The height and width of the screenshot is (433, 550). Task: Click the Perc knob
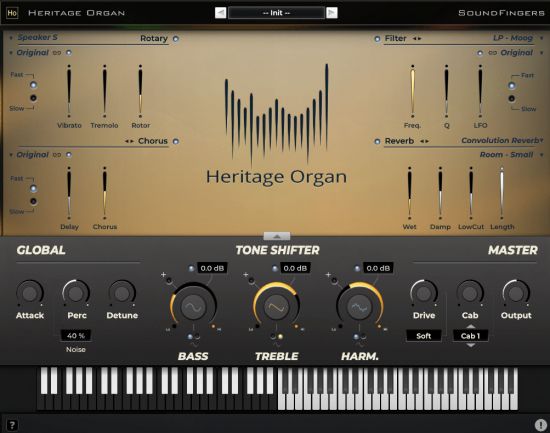76,293
